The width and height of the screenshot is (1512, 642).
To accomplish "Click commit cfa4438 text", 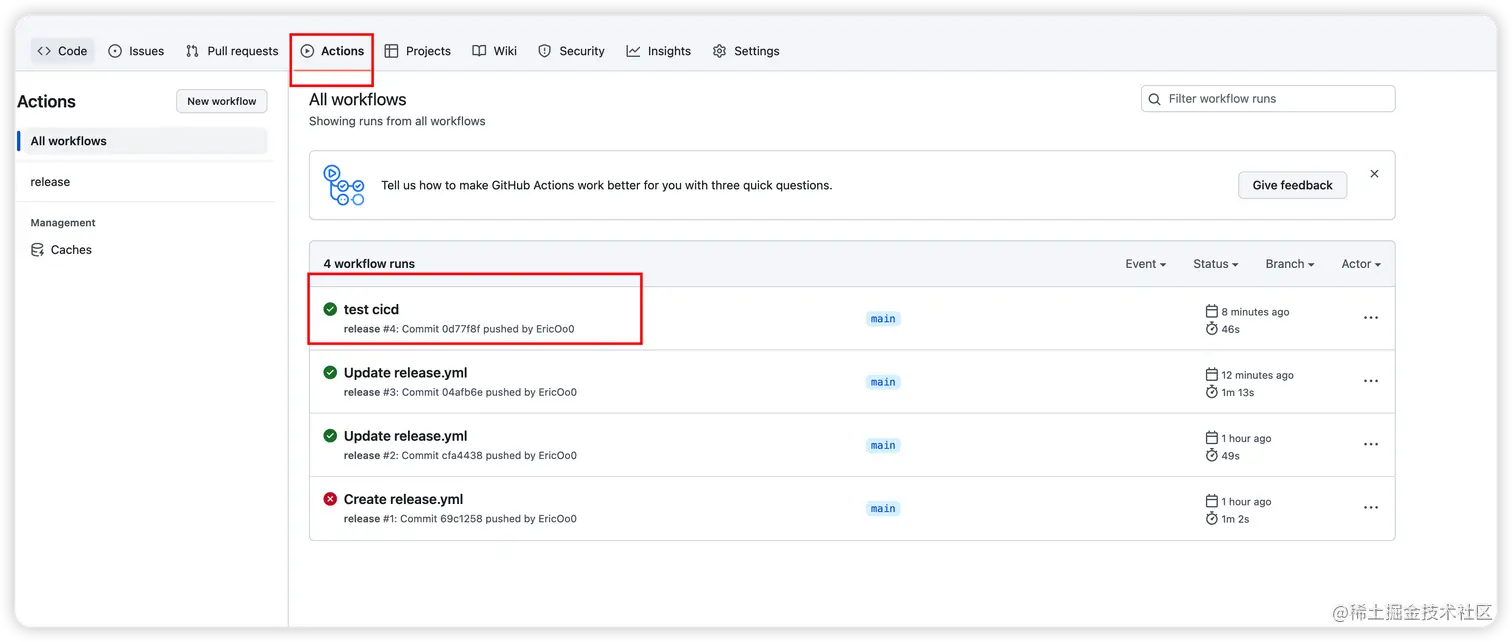I will pos(442,455).
